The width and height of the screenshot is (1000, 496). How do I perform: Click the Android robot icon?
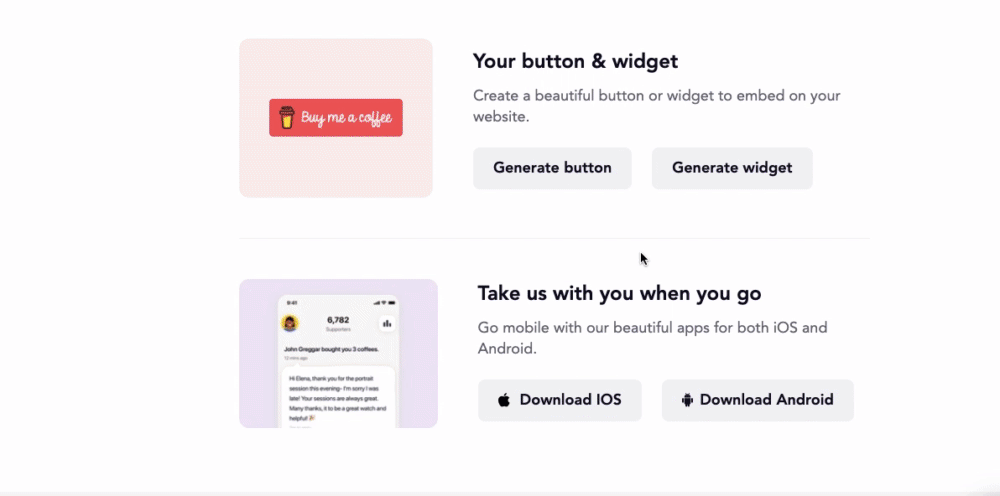click(x=687, y=400)
